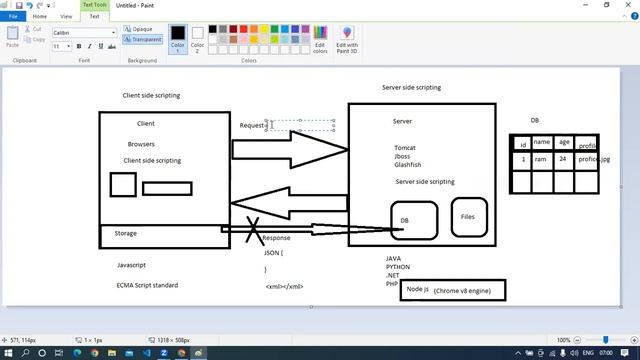This screenshot has height=360, width=640.
Task: Click the Request text box on canvas
Action: 300,125
